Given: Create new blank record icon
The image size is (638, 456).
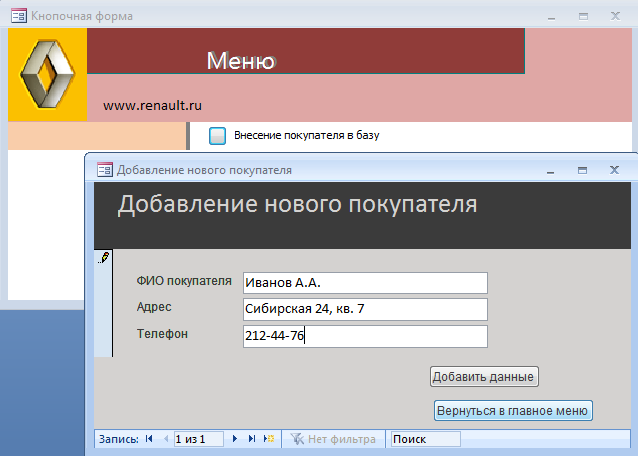Looking at the screenshot, I should pos(269,439).
